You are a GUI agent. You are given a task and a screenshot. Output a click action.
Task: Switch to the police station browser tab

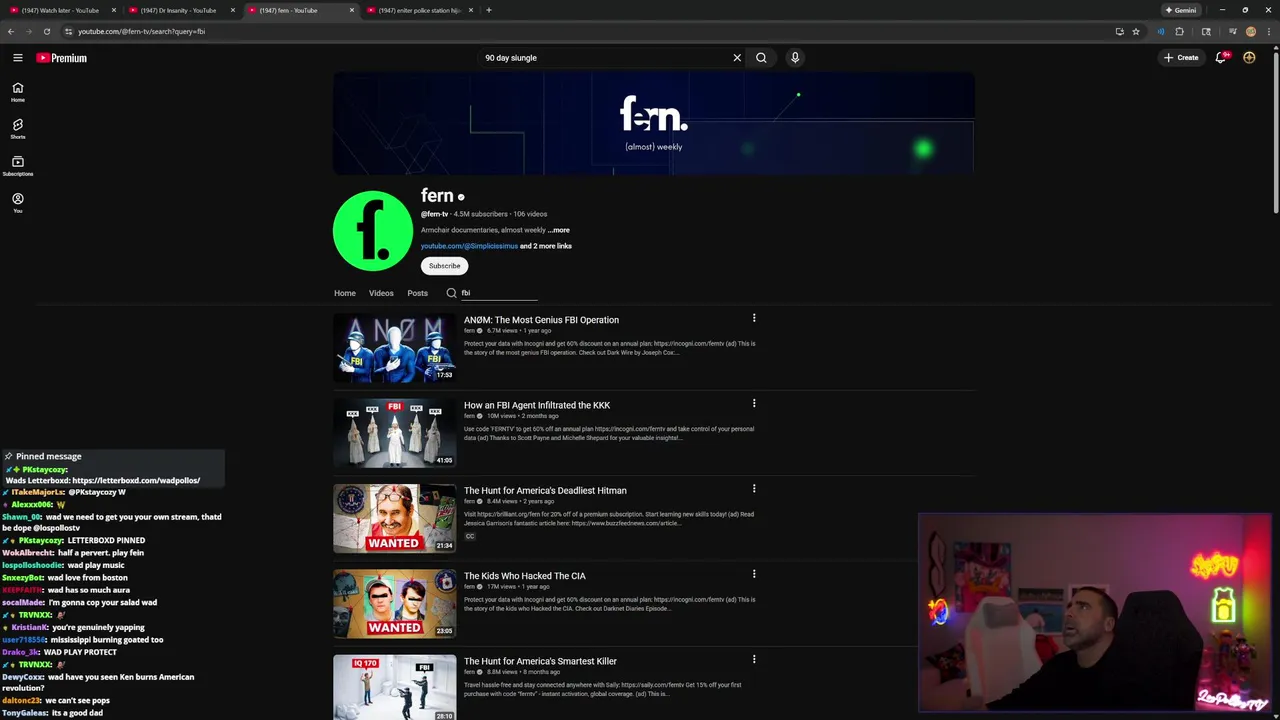click(x=418, y=10)
